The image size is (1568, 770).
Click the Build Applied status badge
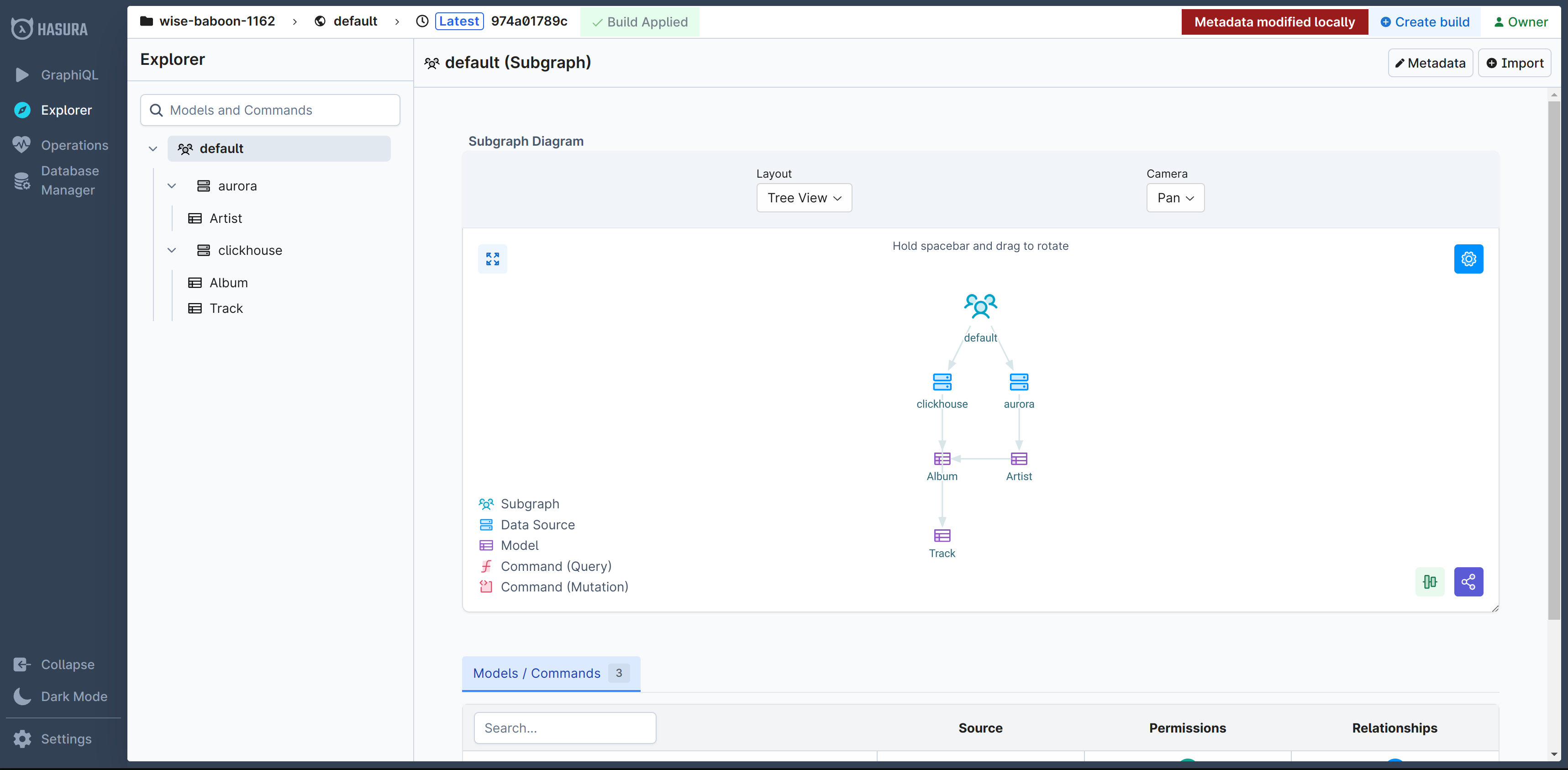coord(640,22)
